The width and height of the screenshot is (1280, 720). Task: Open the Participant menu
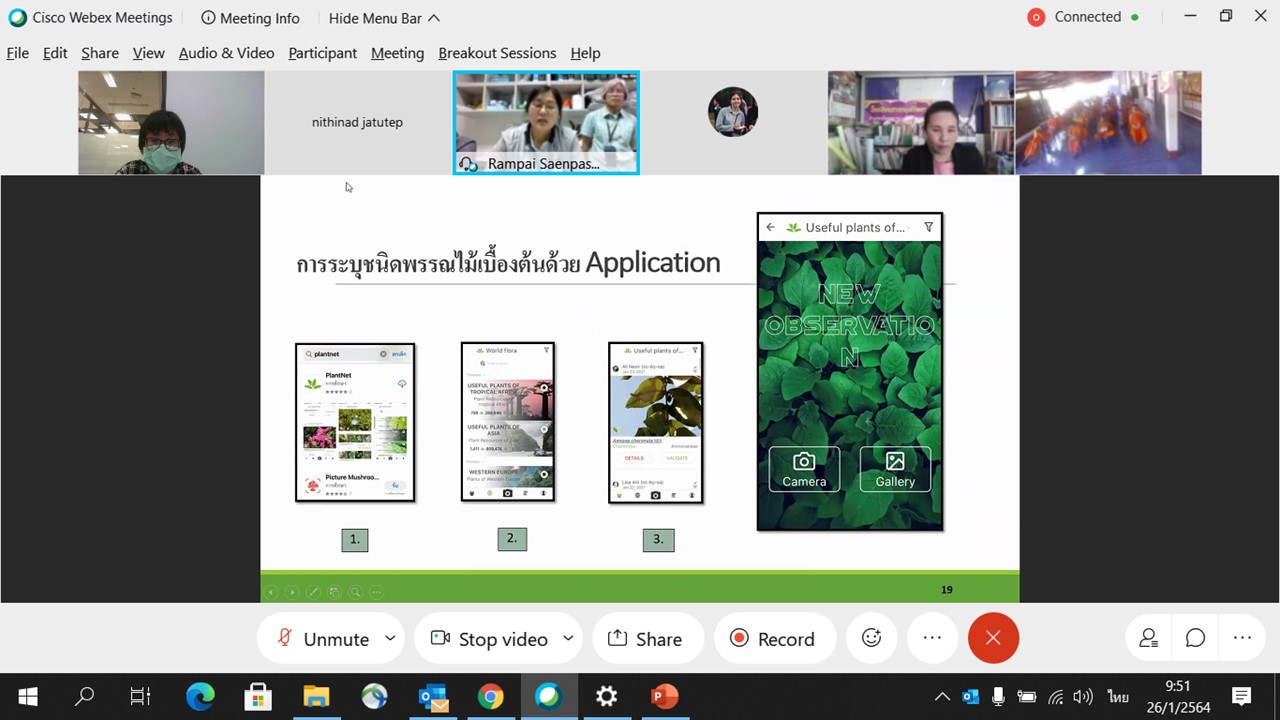322,53
